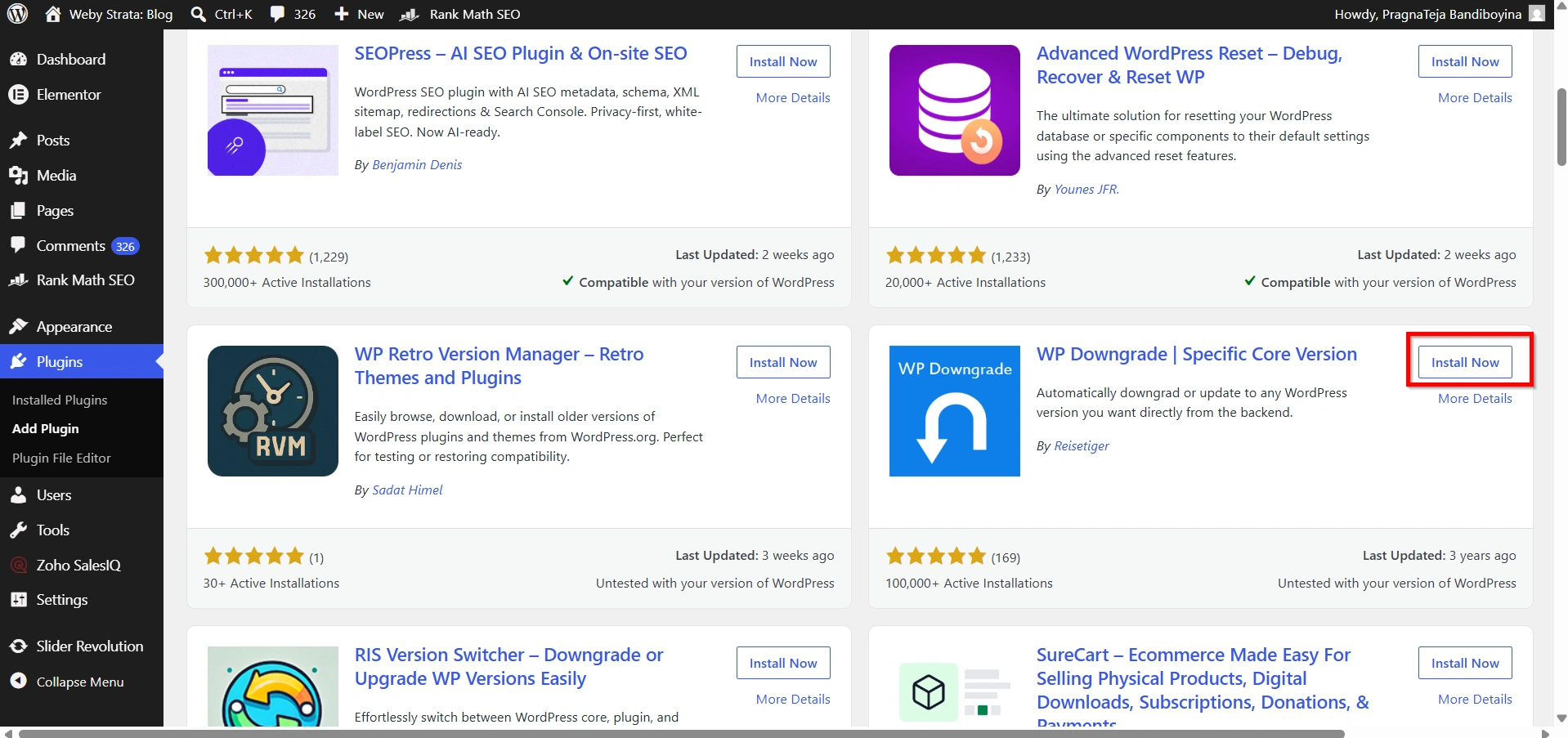Install Advanced WordPress Reset plugin
This screenshot has width=1568, height=738.
(1465, 61)
